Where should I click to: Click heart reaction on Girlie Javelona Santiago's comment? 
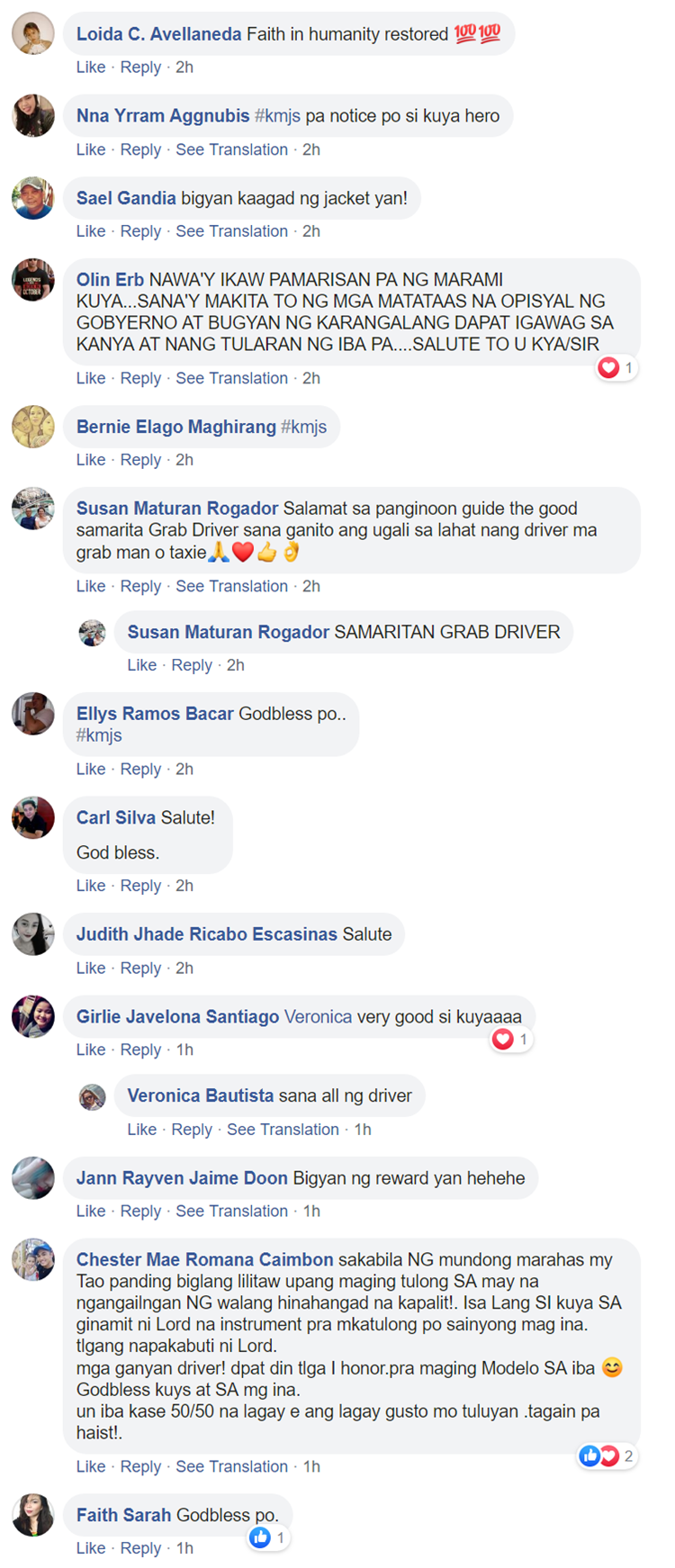[x=503, y=1039]
